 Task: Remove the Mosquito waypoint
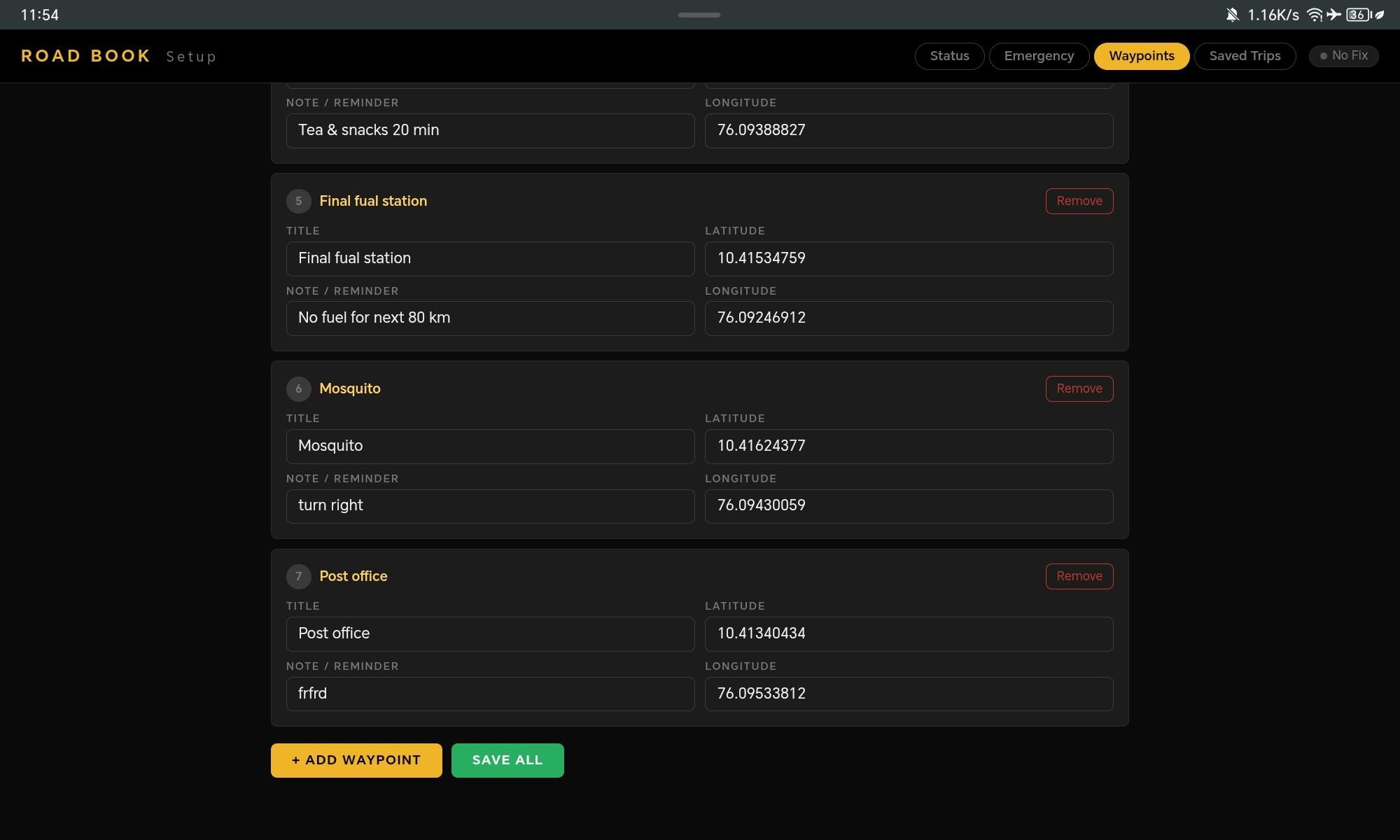tap(1079, 388)
